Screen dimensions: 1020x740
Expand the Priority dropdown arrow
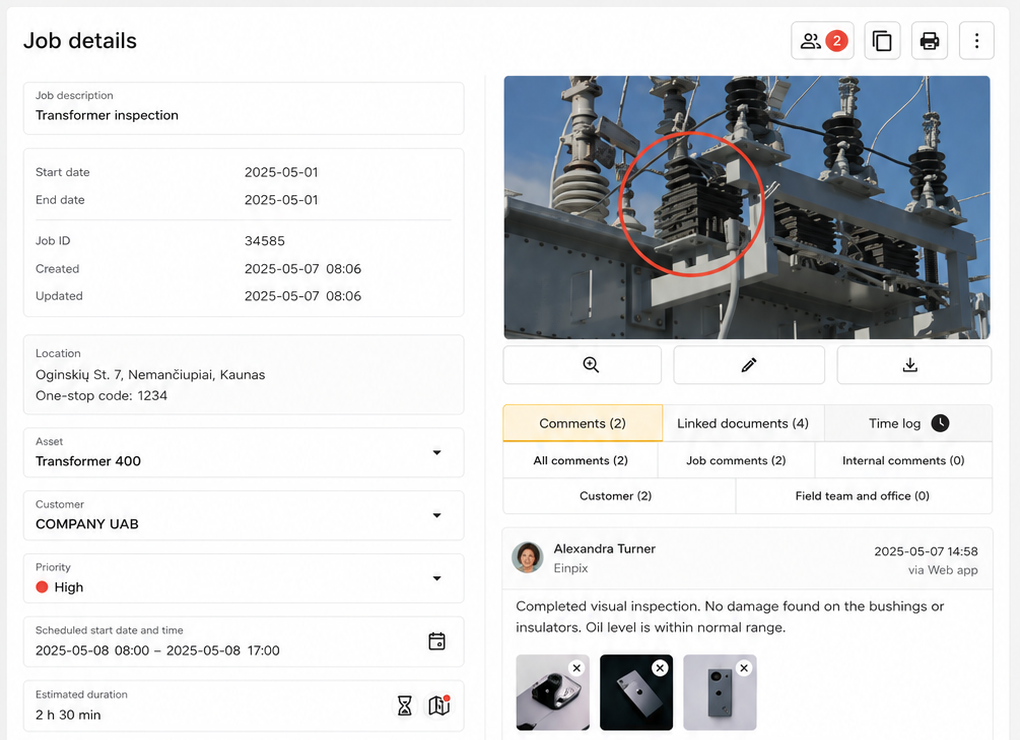(x=437, y=579)
